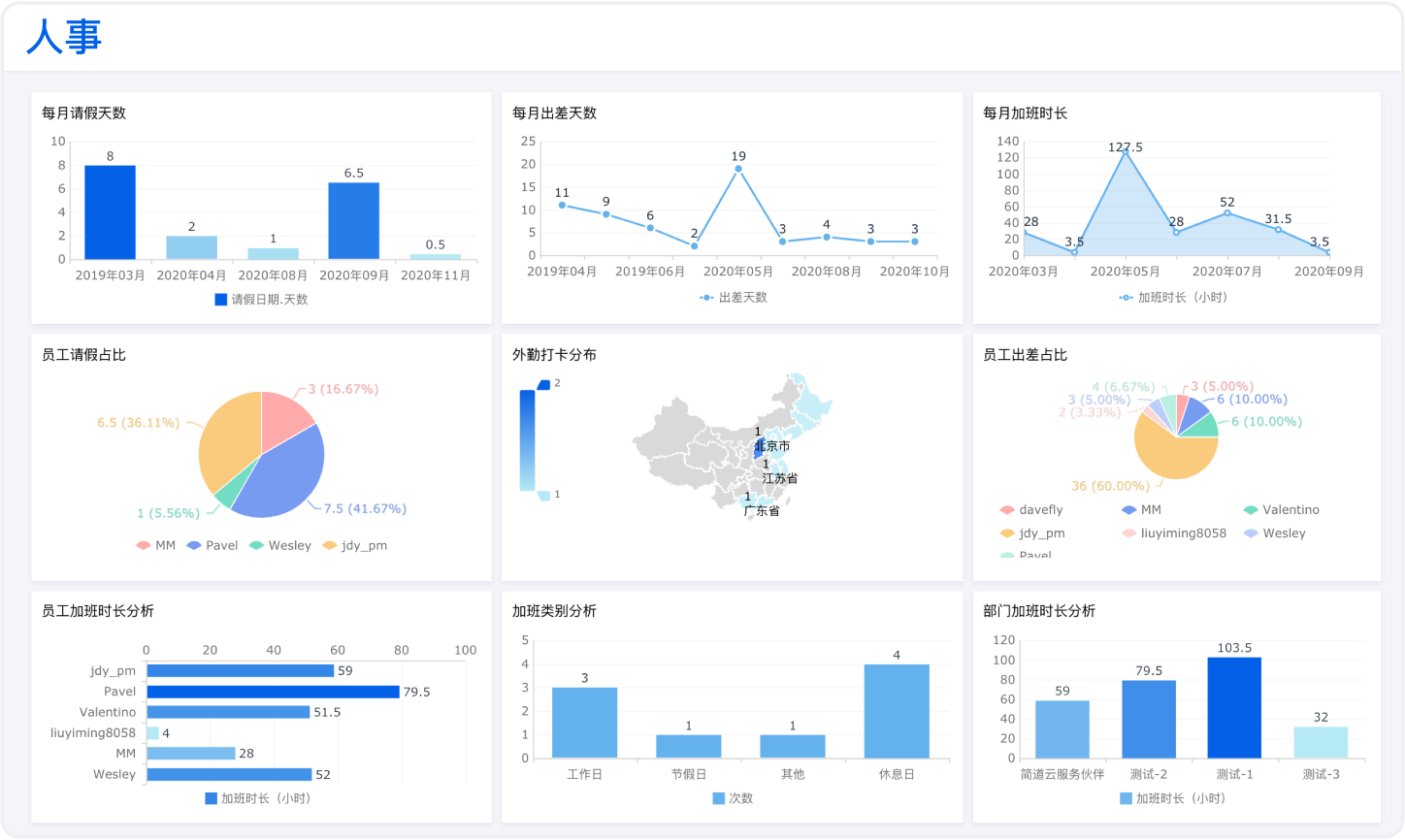Click the 加班时长 legend marker in 每月加班时长

coord(1126,298)
